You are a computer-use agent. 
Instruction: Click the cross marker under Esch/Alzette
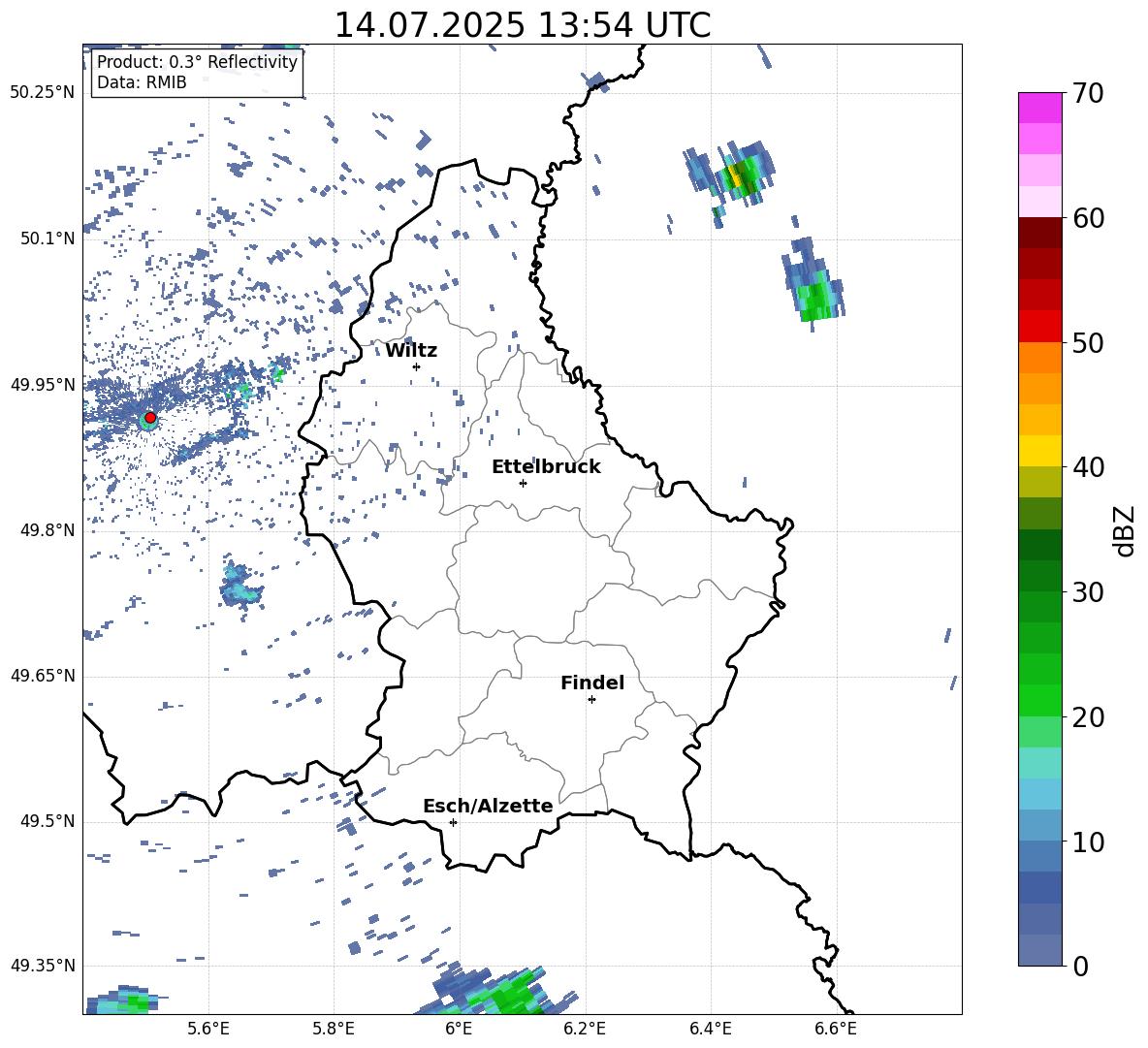pyautogui.click(x=453, y=822)
